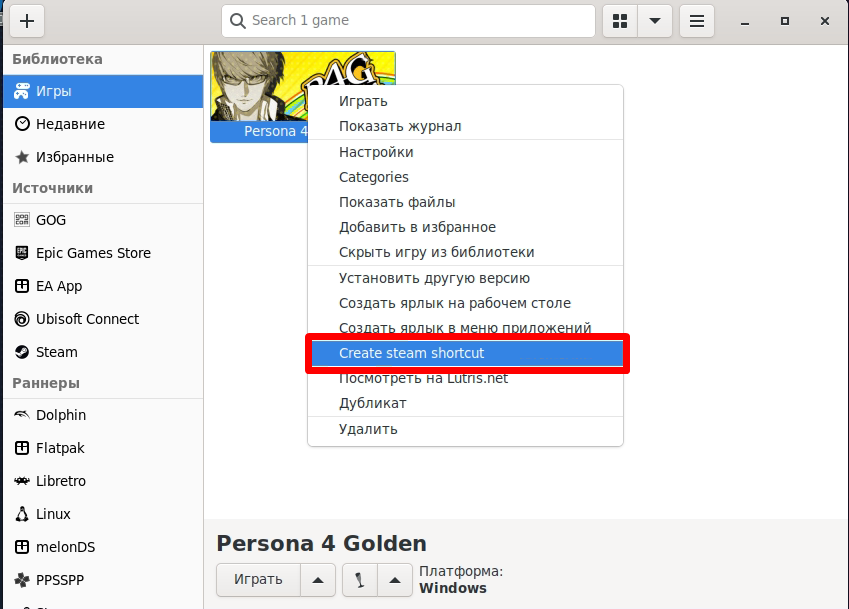Close the Lutris window

tap(825, 21)
